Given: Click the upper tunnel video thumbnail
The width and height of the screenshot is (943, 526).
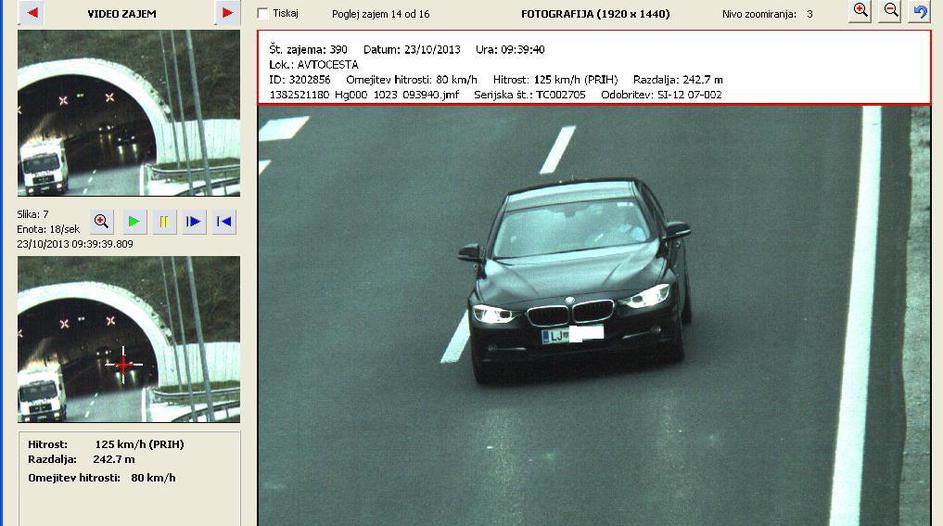Looking at the screenshot, I should coord(128,112).
